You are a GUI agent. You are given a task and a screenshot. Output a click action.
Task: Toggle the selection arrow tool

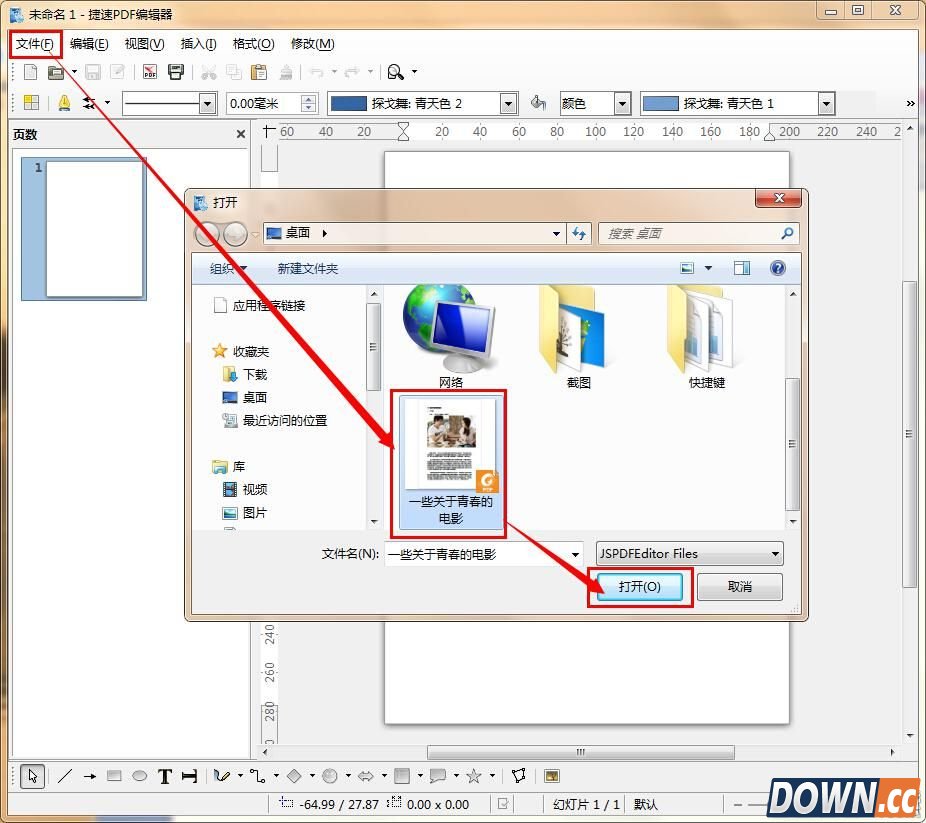(x=32, y=776)
